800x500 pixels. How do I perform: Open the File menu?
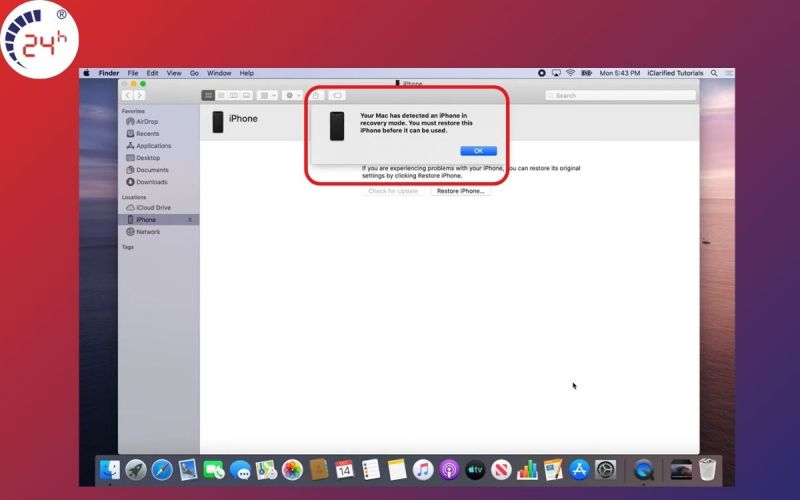(133, 73)
